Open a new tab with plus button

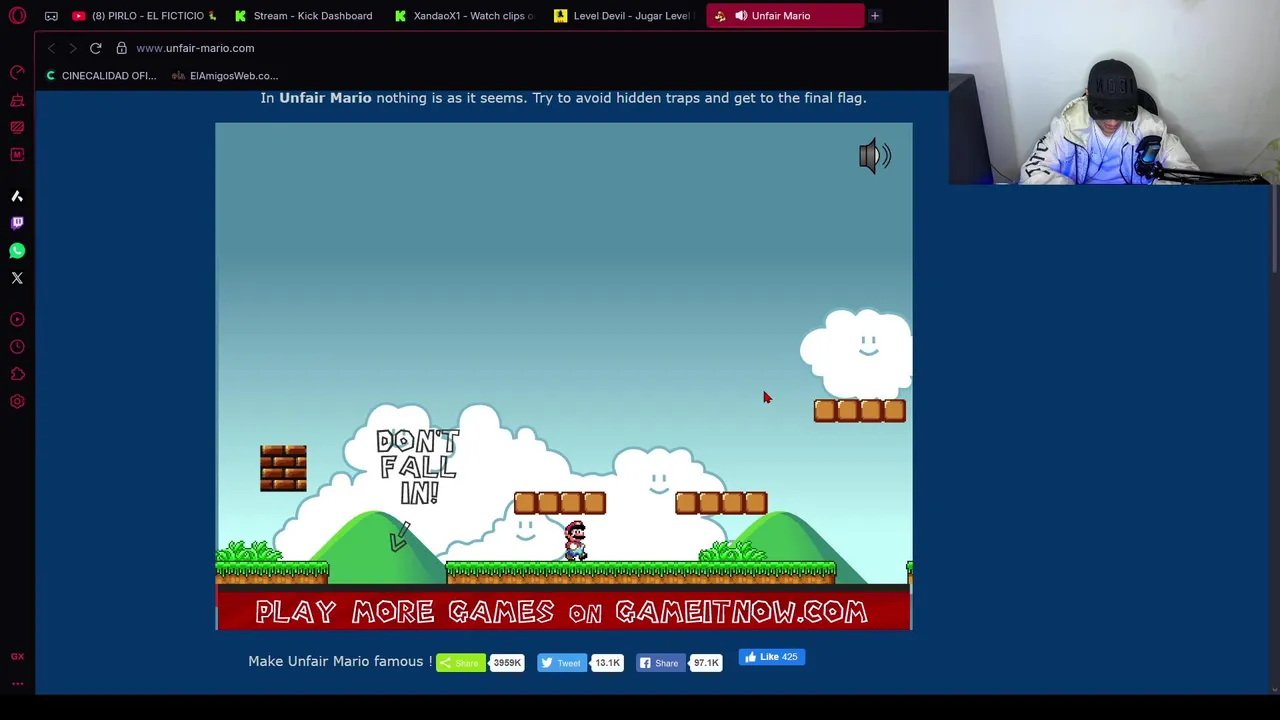coord(874,16)
